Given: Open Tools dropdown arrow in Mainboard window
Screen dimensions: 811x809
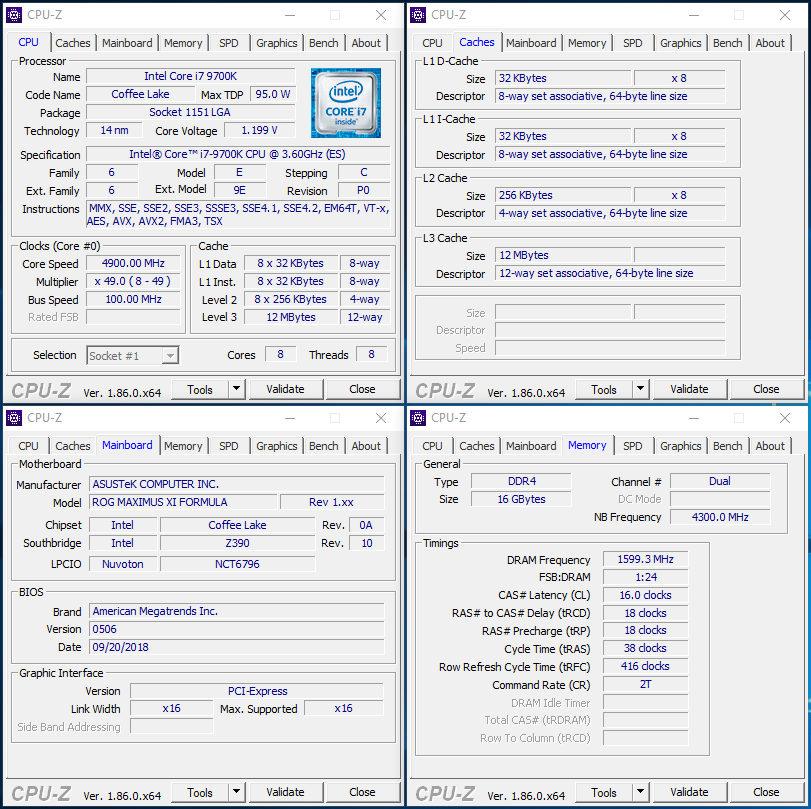Looking at the screenshot, I should (236, 791).
